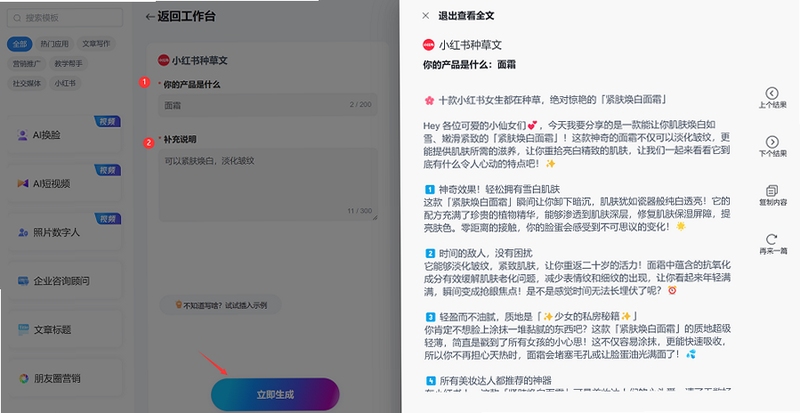This screenshot has width=800, height=413.
Task: Select the 全部 category tag
Action: point(19,44)
